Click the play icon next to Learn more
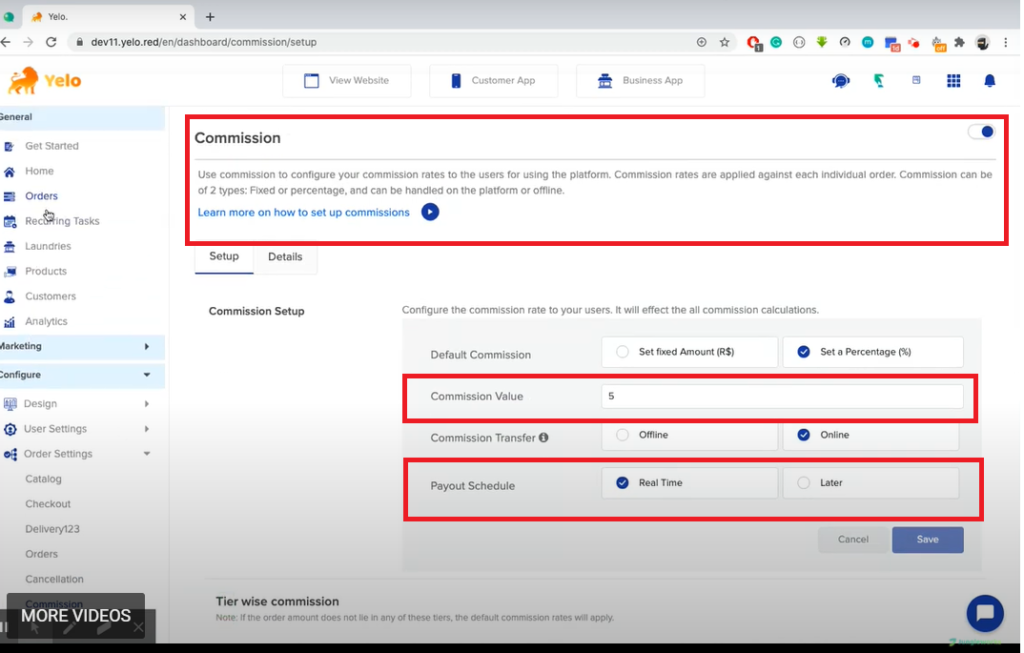The height and width of the screenshot is (653, 1024). coord(430,212)
